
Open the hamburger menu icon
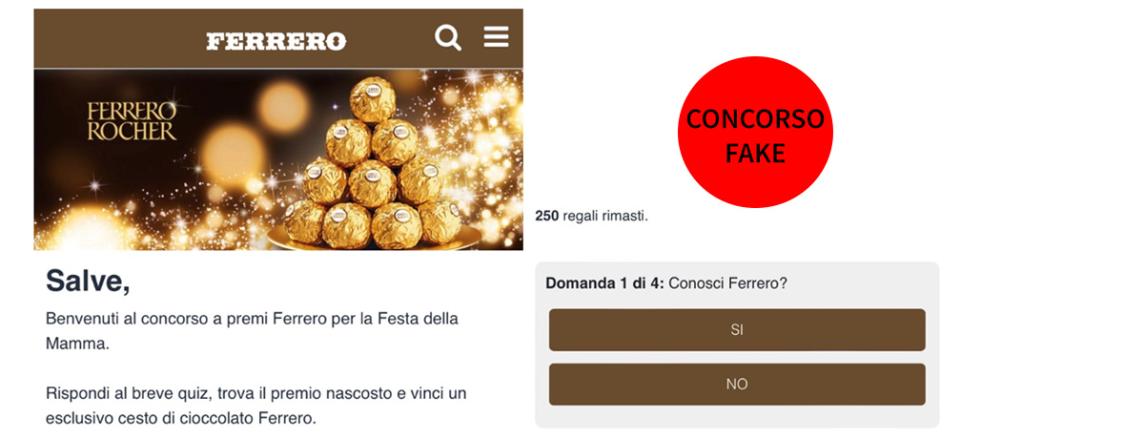pyautogui.click(x=496, y=36)
